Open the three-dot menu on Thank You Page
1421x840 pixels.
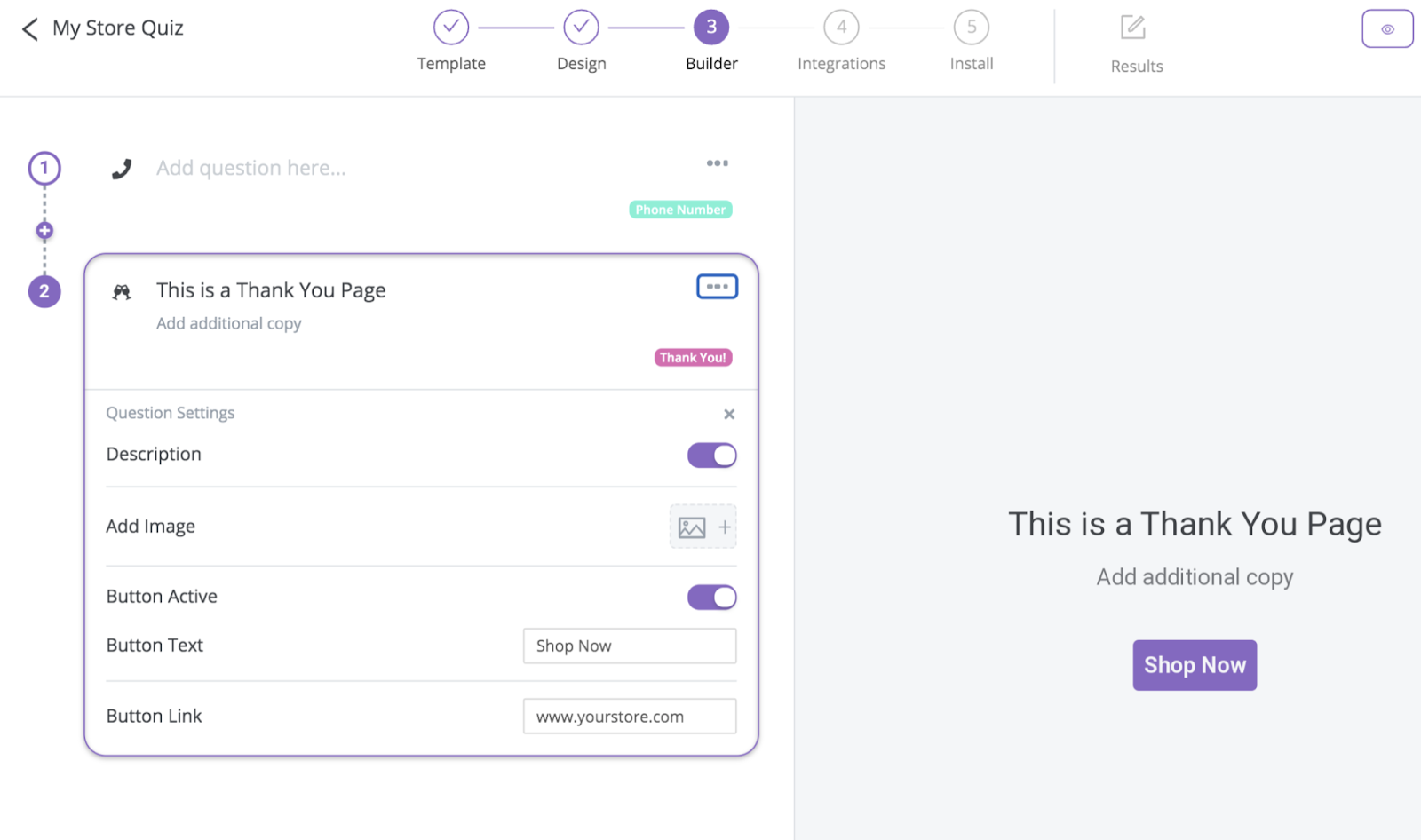(718, 287)
